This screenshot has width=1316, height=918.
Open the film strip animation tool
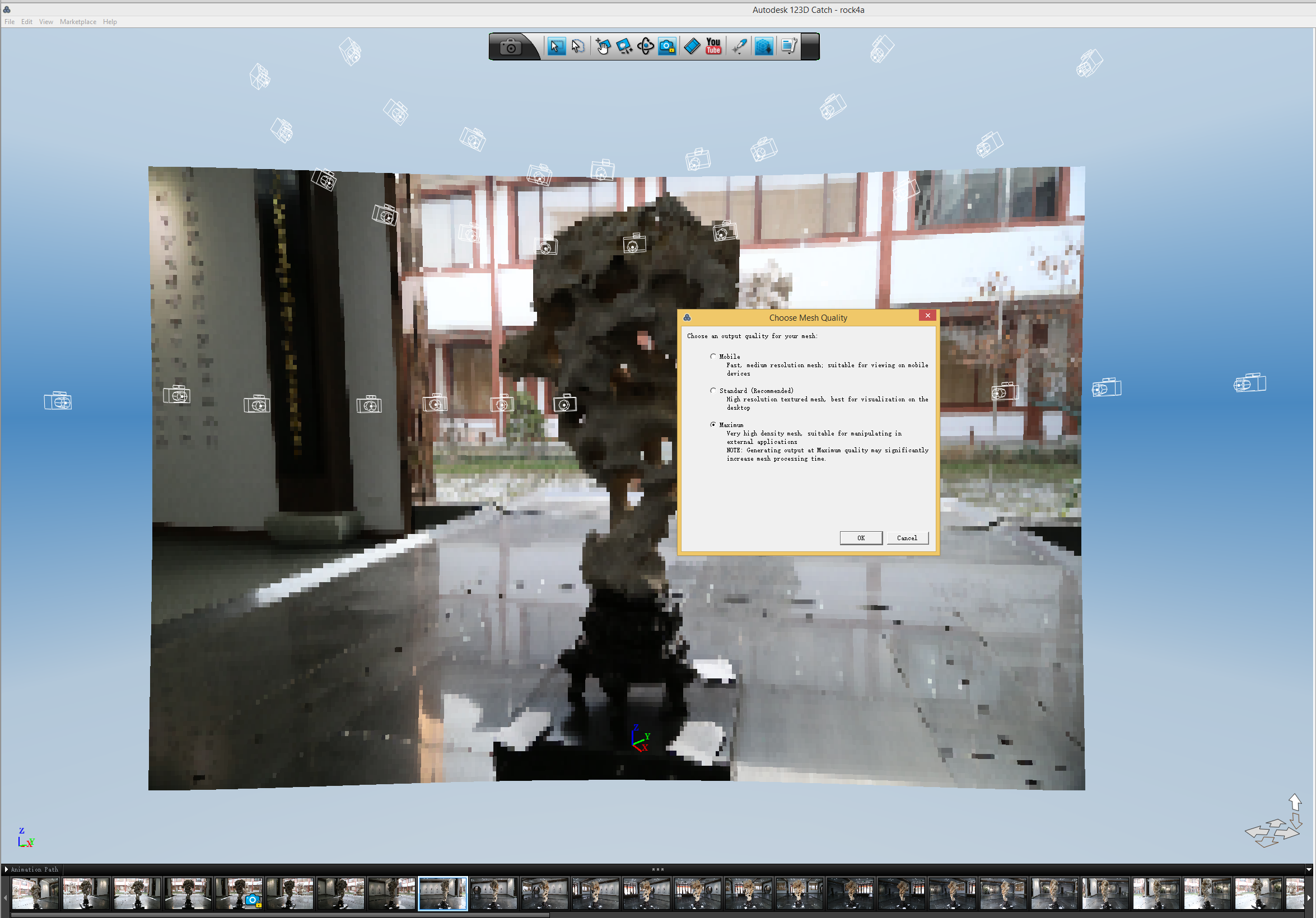692,46
